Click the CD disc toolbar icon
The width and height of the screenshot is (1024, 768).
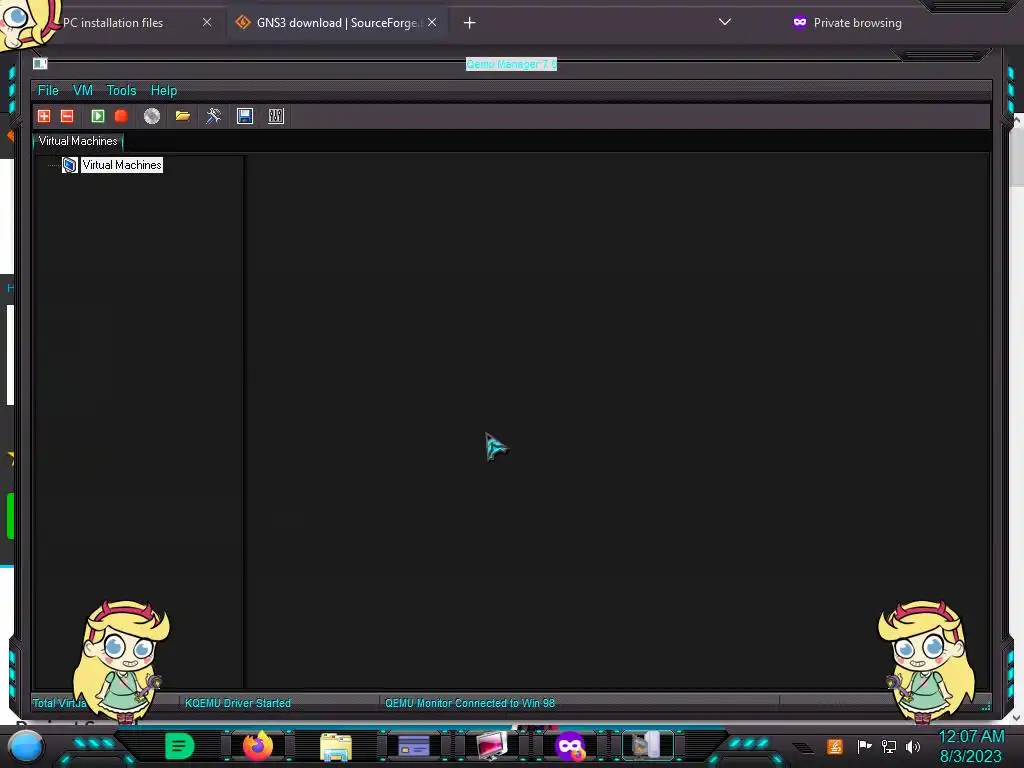click(x=152, y=116)
